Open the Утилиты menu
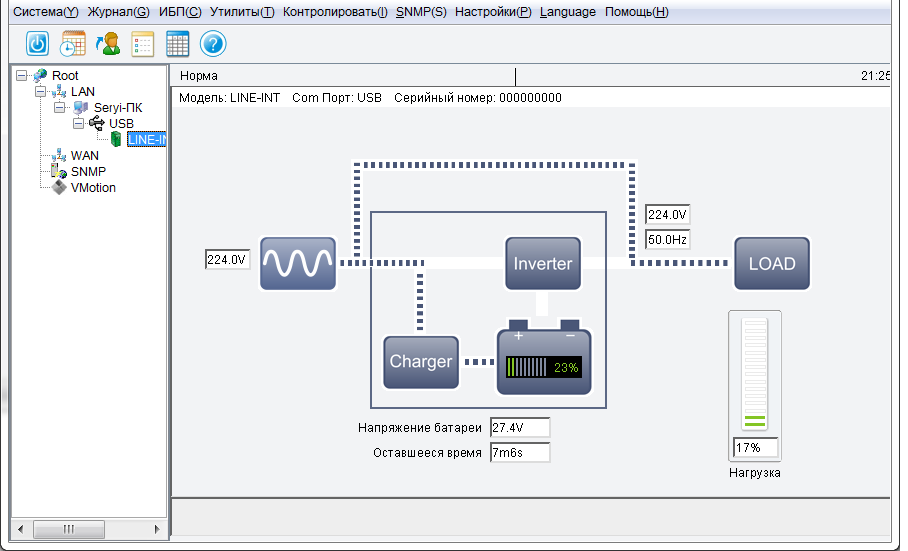Image resolution: width=908 pixels, height=551 pixels. click(242, 12)
